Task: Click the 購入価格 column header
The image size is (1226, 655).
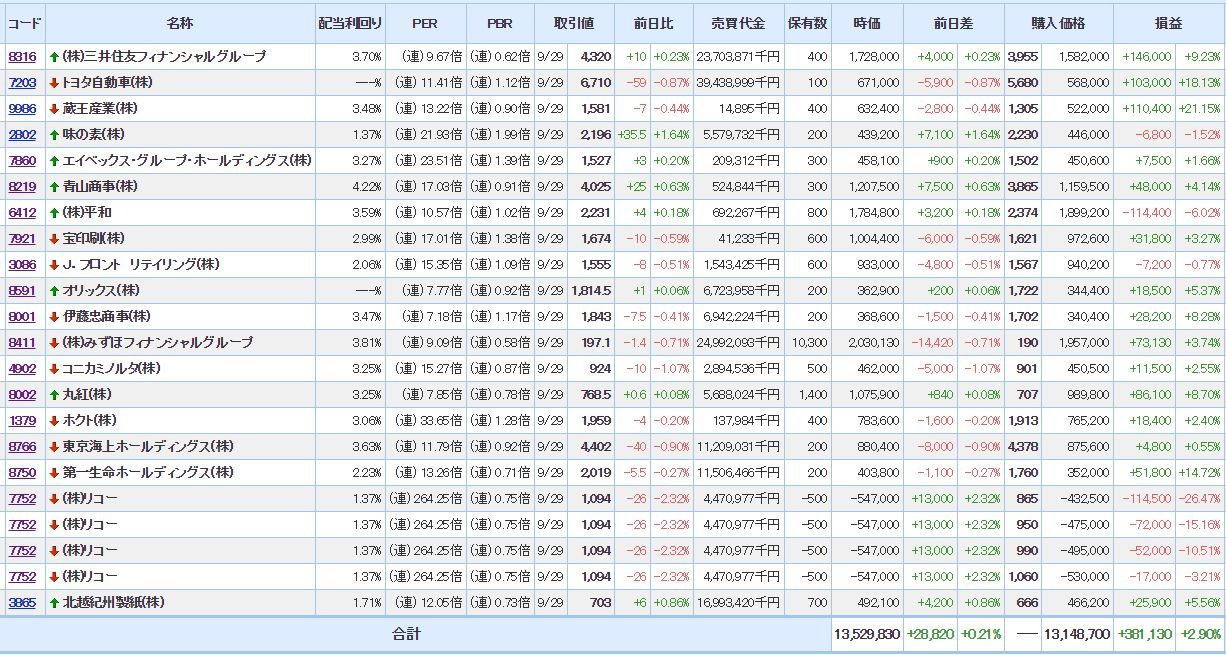Action: (x=1057, y=23)
